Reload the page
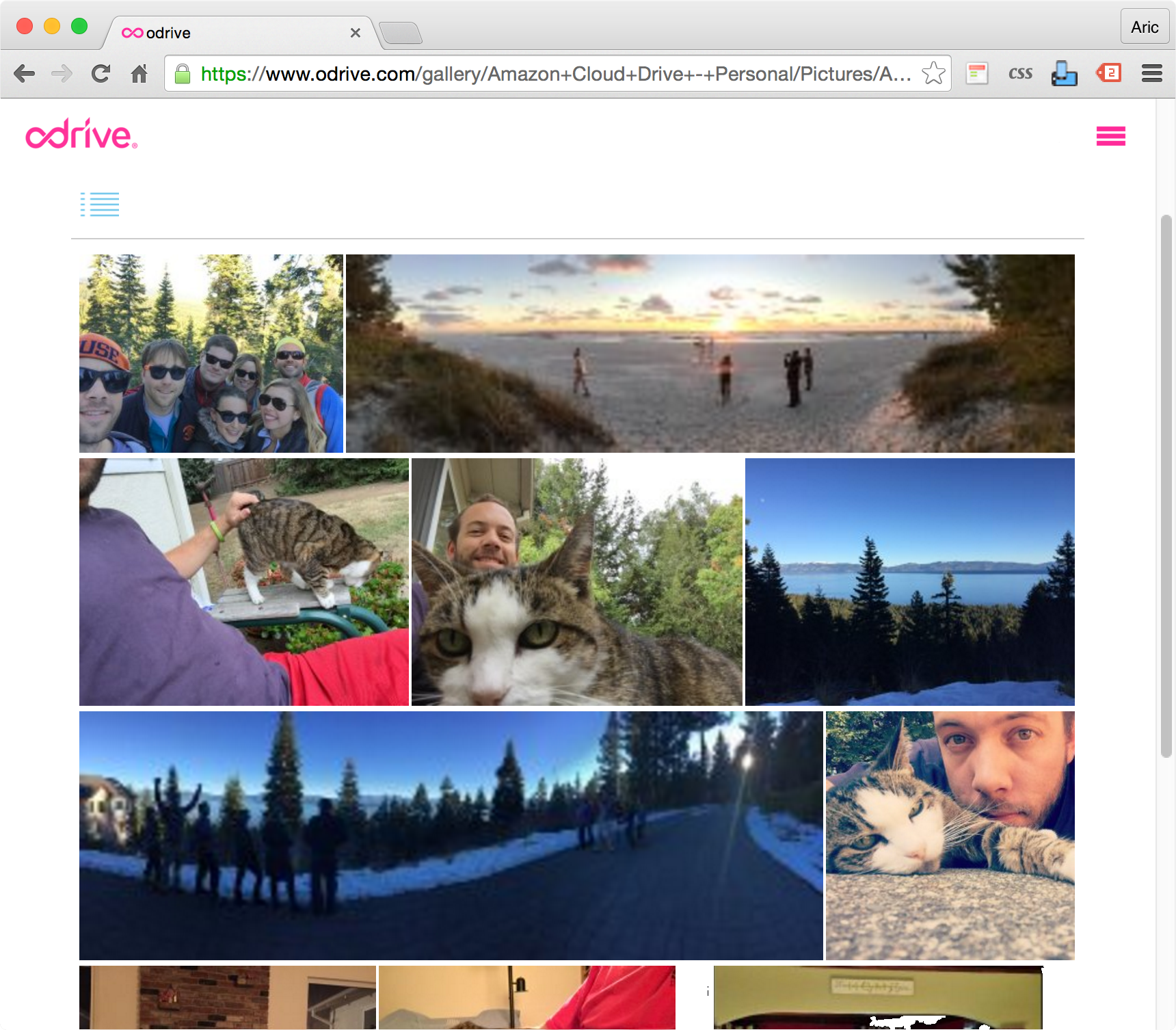This screenshot has width=1176, height=1030. [101, 73]
